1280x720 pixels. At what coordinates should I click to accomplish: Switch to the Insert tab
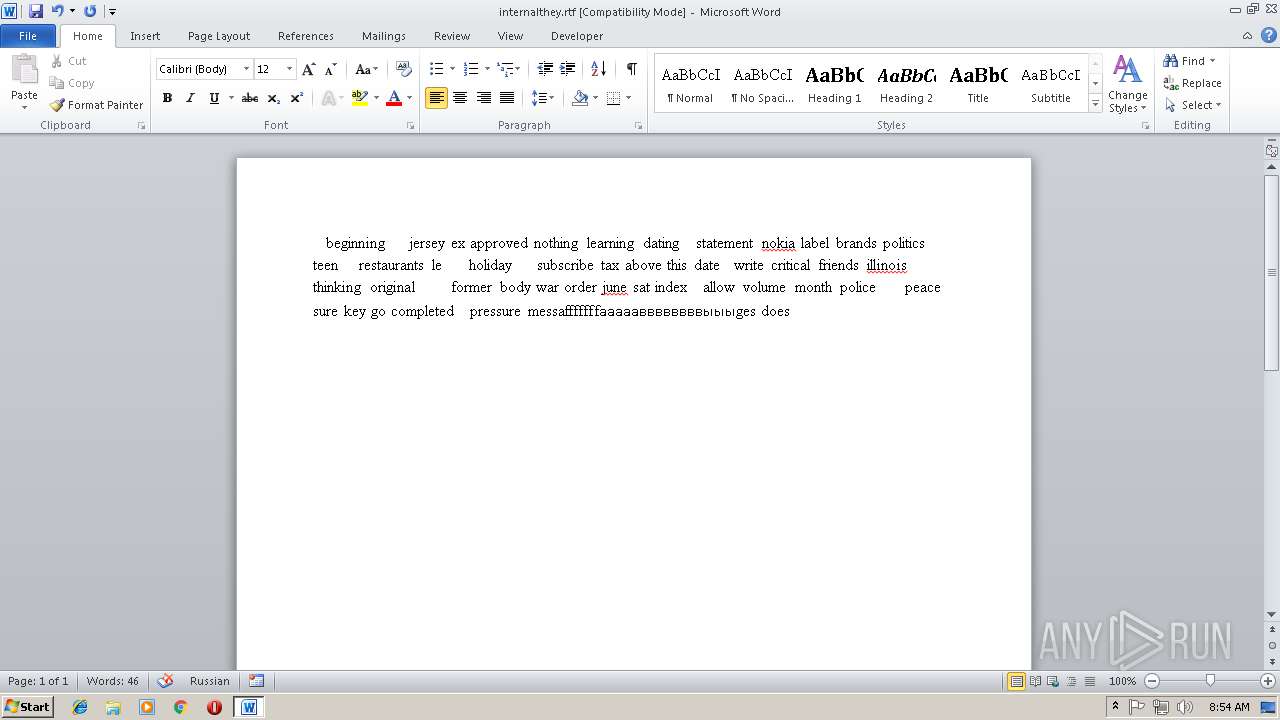(x=145, y=36)
